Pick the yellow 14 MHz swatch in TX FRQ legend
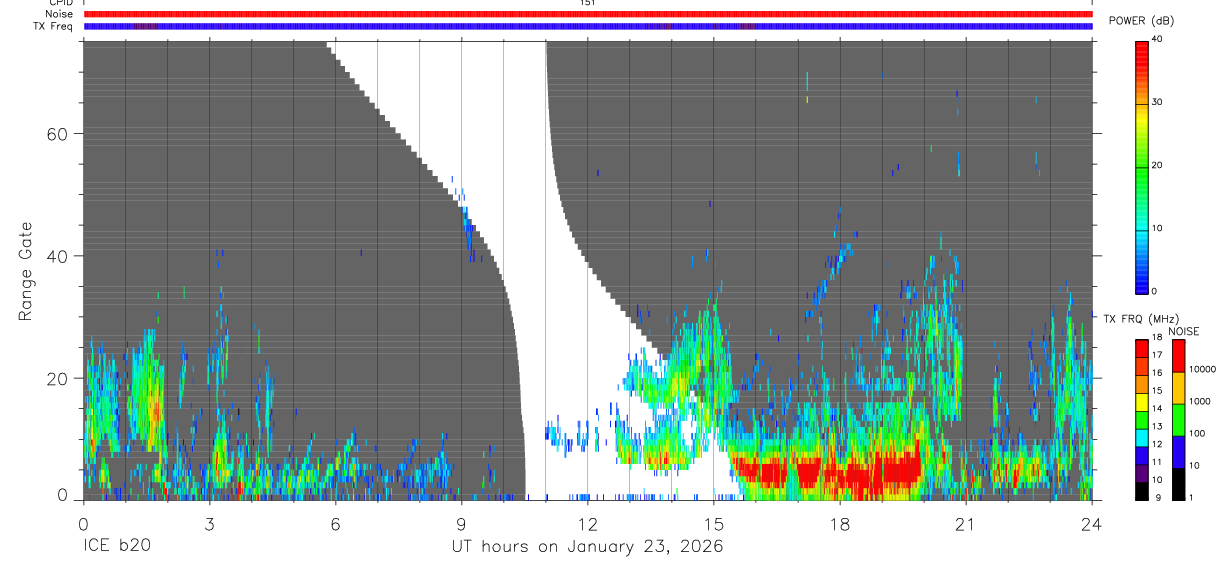Image resolution: width=1228 pixels, height=567 pixels. [x=1142, y=403]
